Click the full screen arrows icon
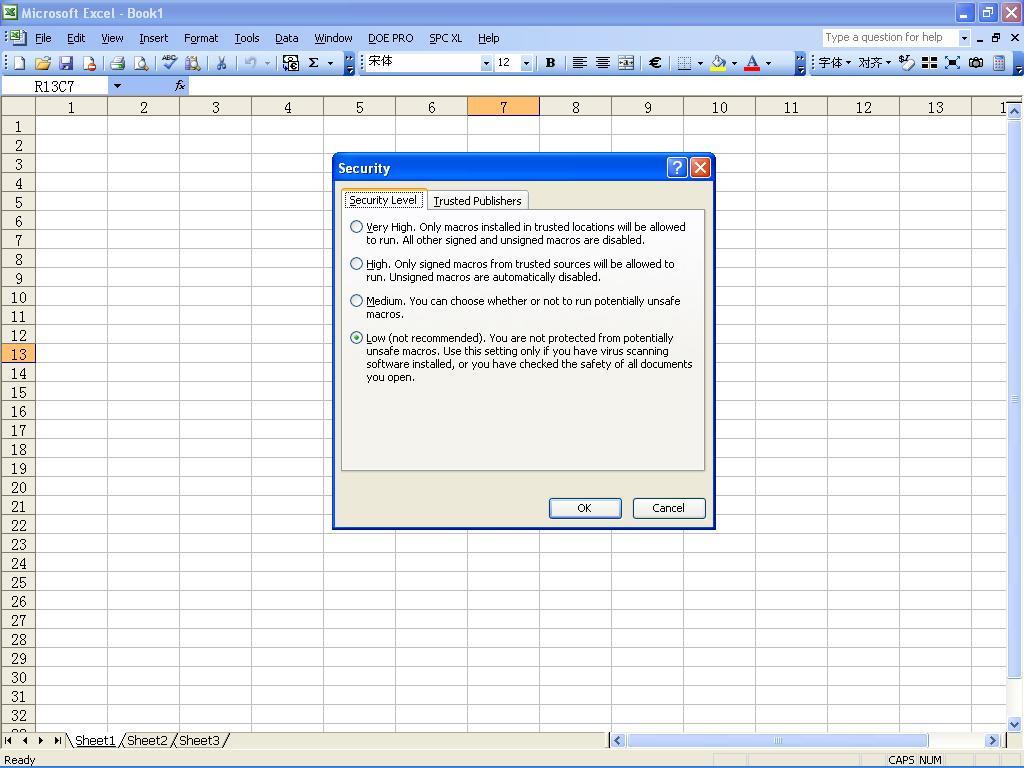Image resolution: width=1024 pixels, height=768 pixels. click(952, 63)
